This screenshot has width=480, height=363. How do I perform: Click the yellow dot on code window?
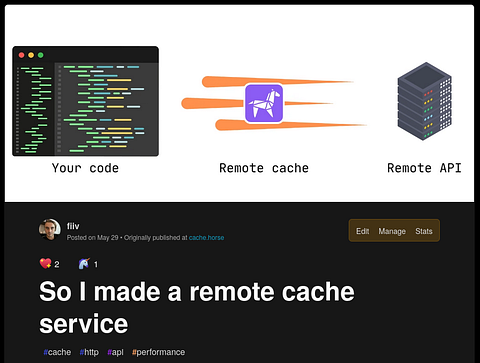[31, 55]
